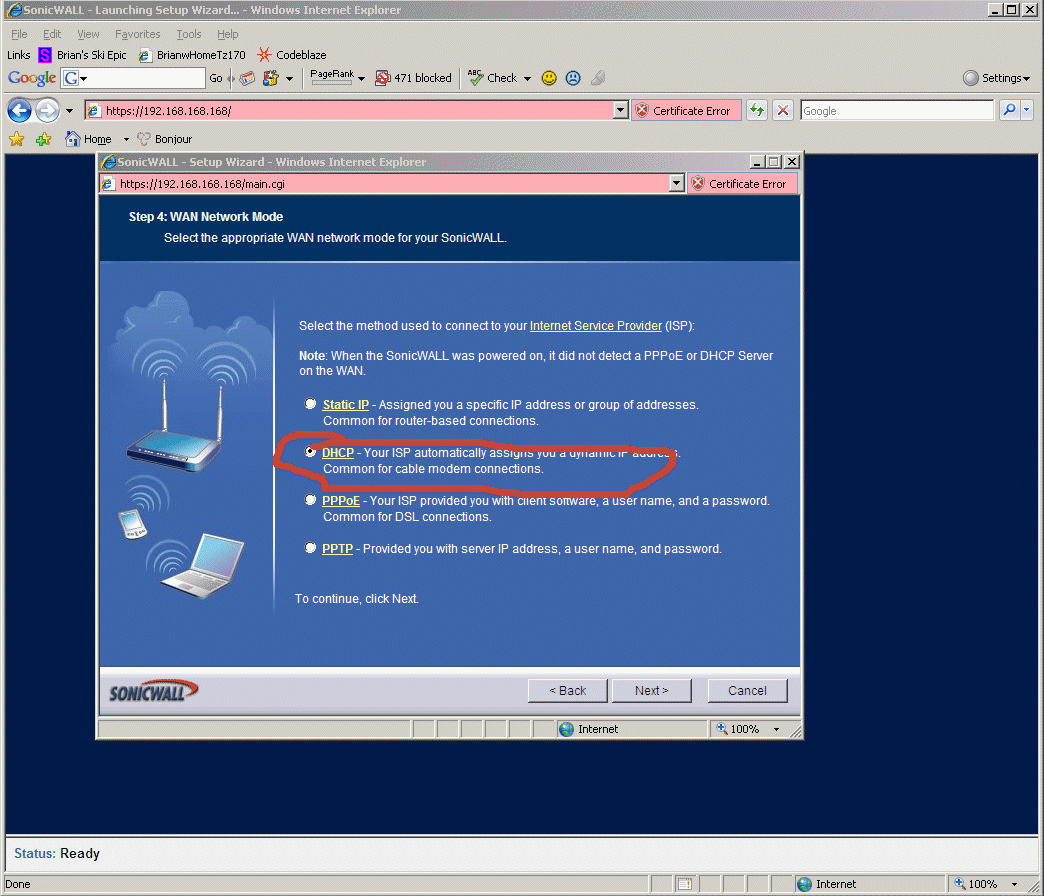Image resolution: width=1044 pixels, height=896 pixels.
Task: Open zoom level dropdown in wizard status bar
Action: coord(776,730)
